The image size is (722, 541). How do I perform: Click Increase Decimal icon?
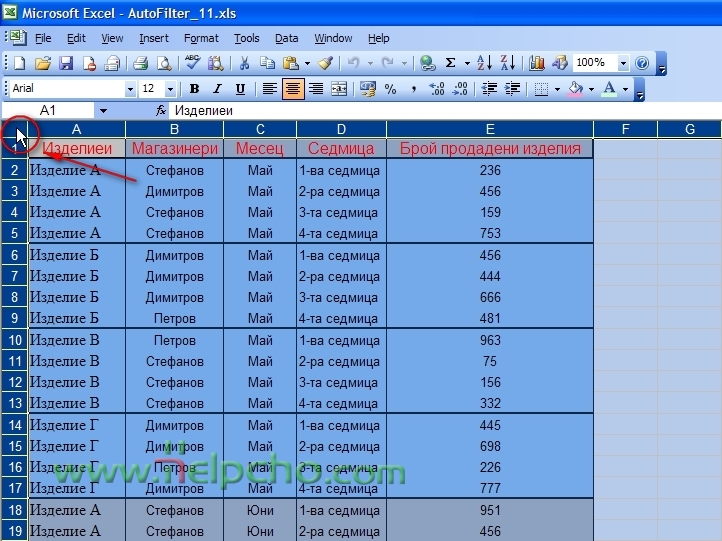point(437,88)
